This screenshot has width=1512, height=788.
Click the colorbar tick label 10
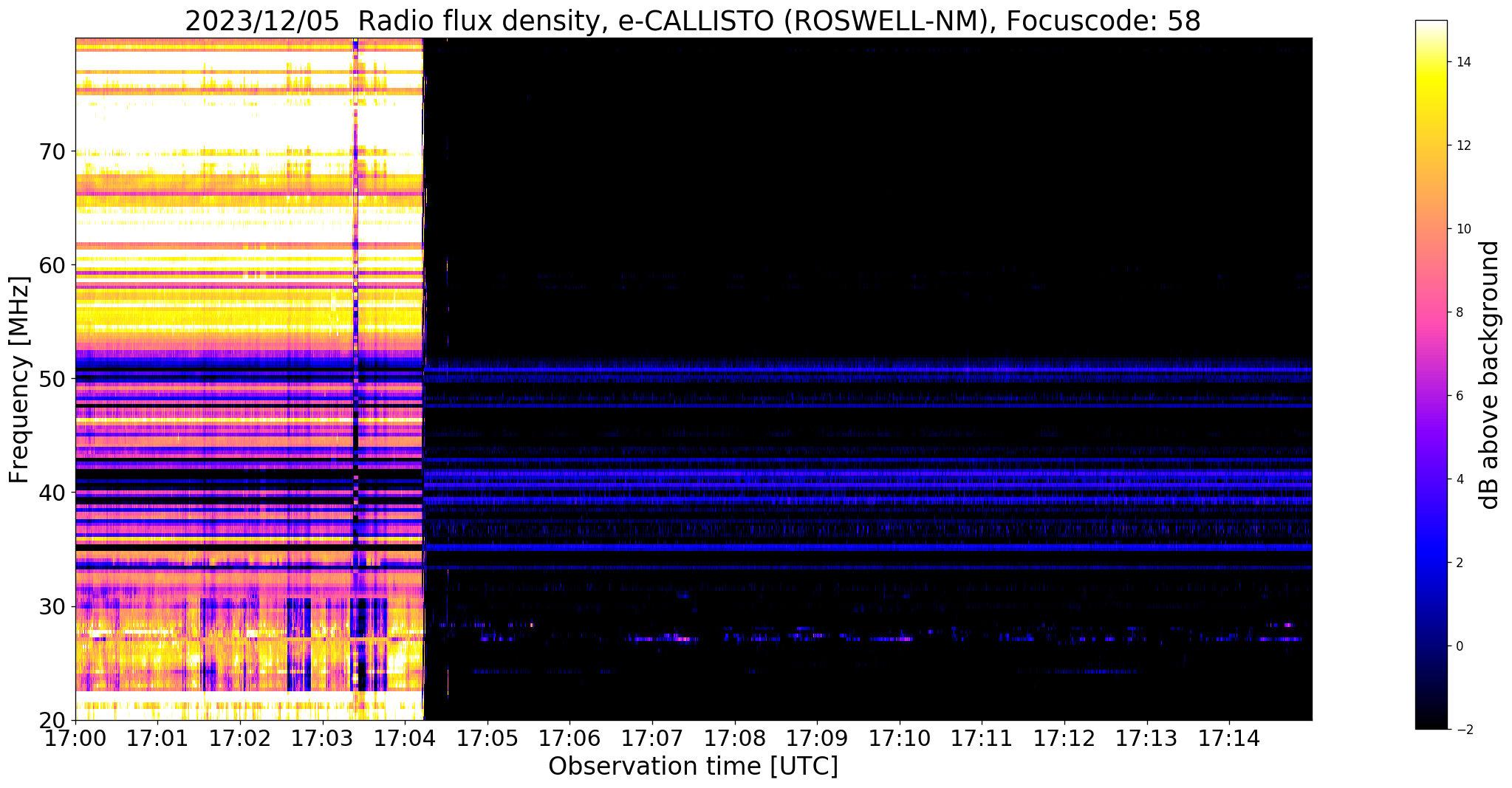click(x=1463, y=229)
